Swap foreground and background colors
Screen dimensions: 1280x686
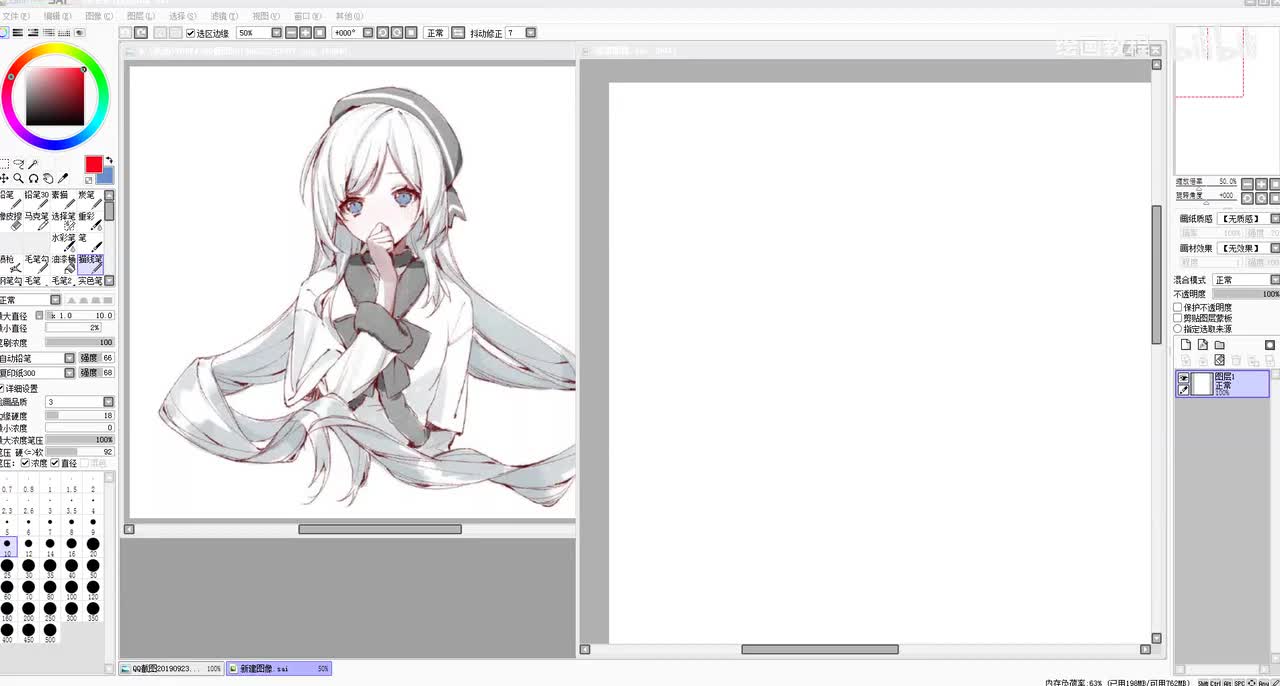[x=109, y=160]
